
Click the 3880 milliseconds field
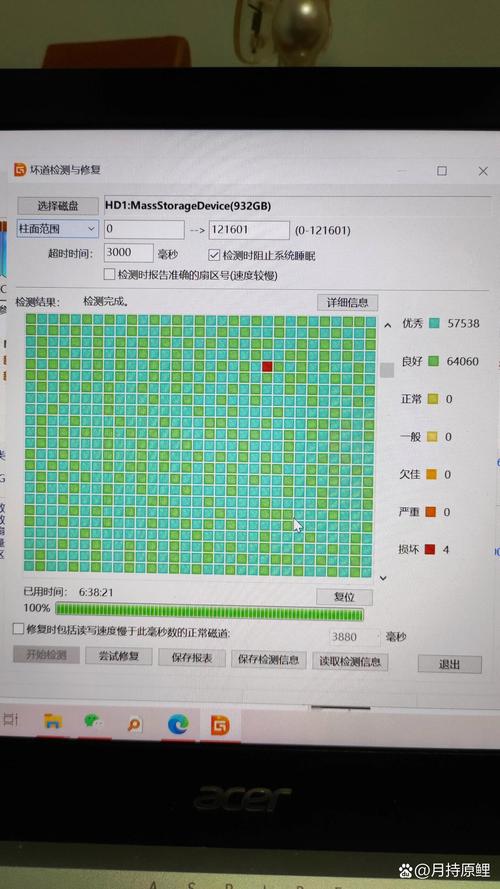click(x=355, y=637)
